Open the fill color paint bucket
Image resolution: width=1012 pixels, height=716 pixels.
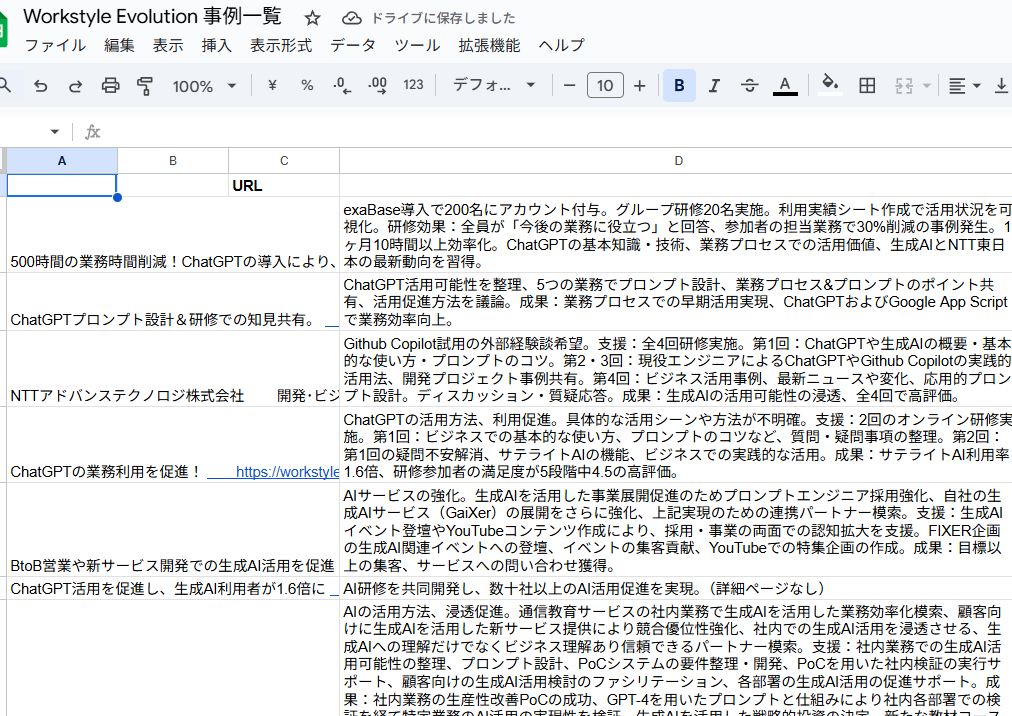829,86
